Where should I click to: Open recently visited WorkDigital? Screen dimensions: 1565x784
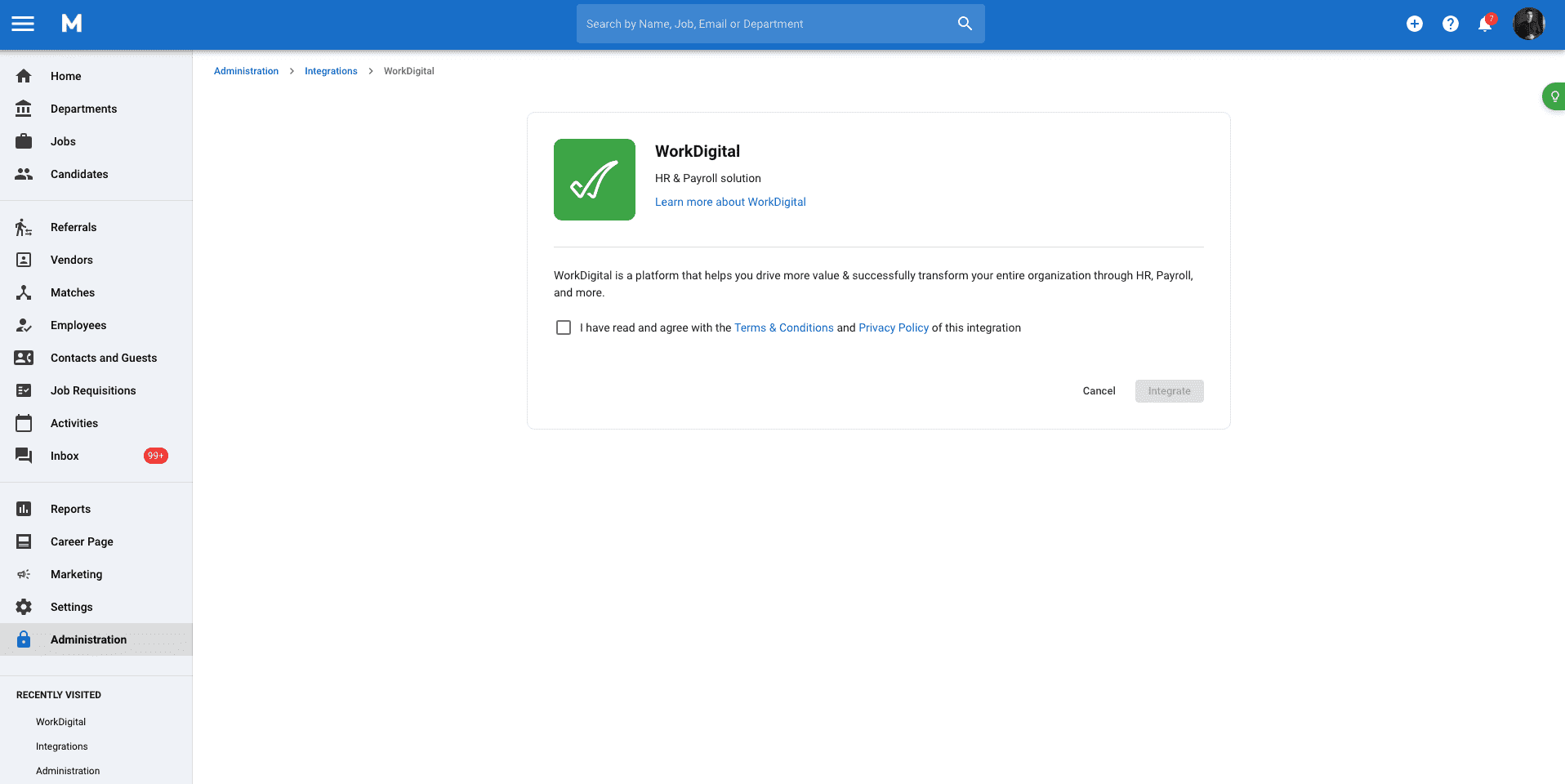click(x=60, y=722)
